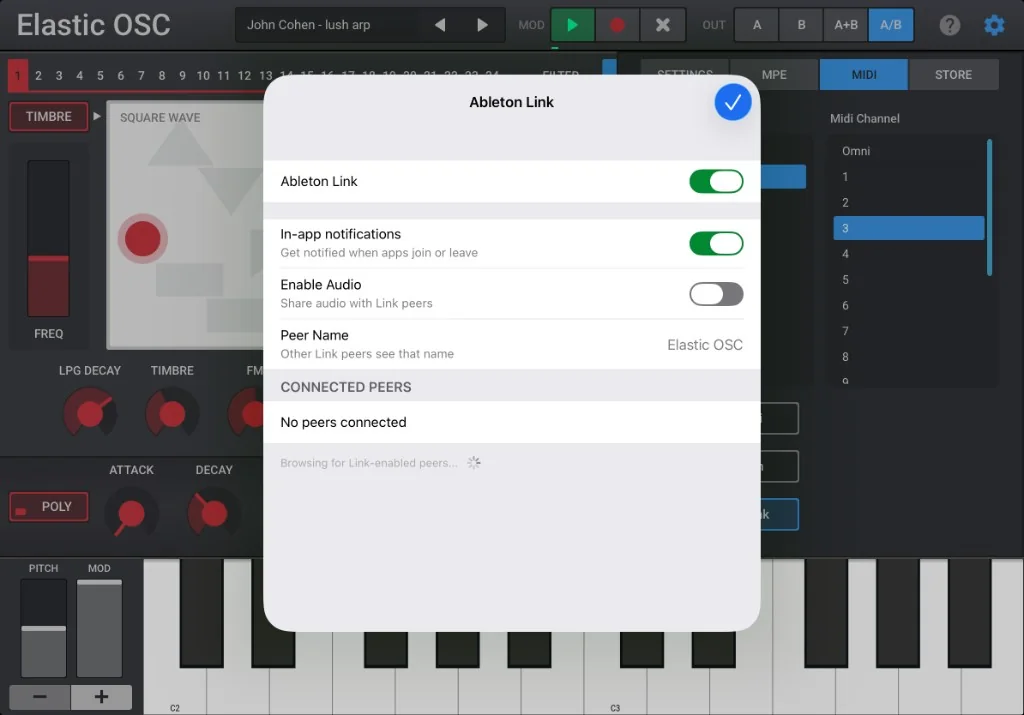Select sequencer step 10

[x=203, y=76]
